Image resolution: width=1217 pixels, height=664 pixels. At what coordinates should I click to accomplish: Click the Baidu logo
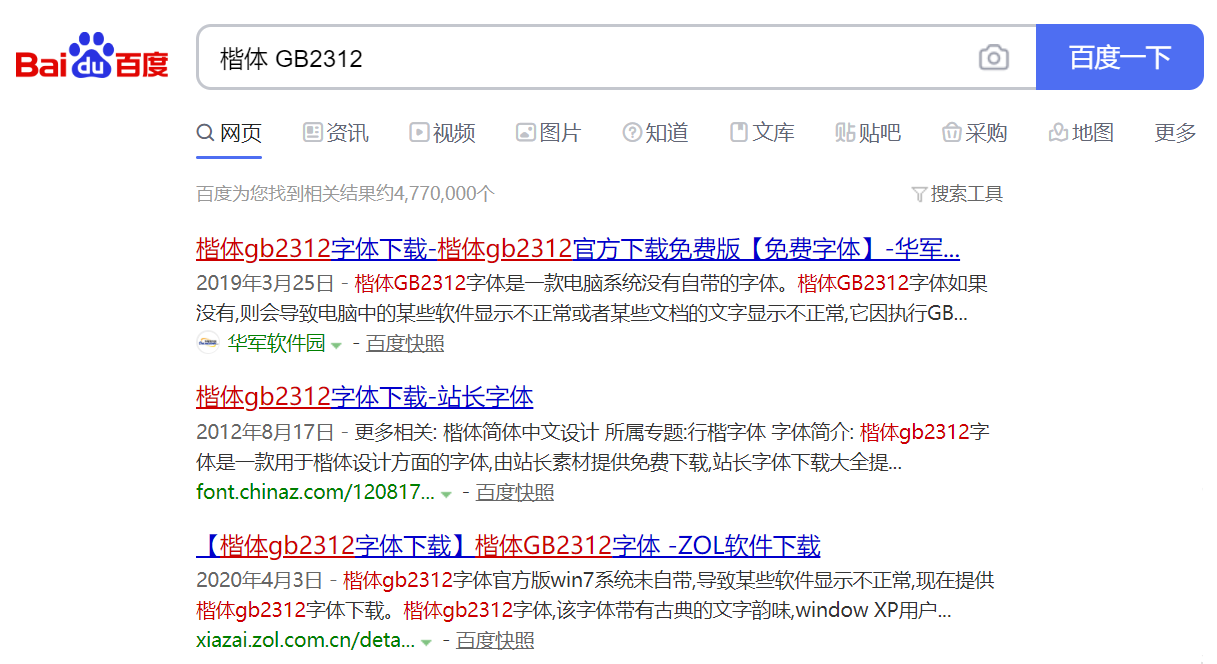pyautogui.click(x=92, y=56)
